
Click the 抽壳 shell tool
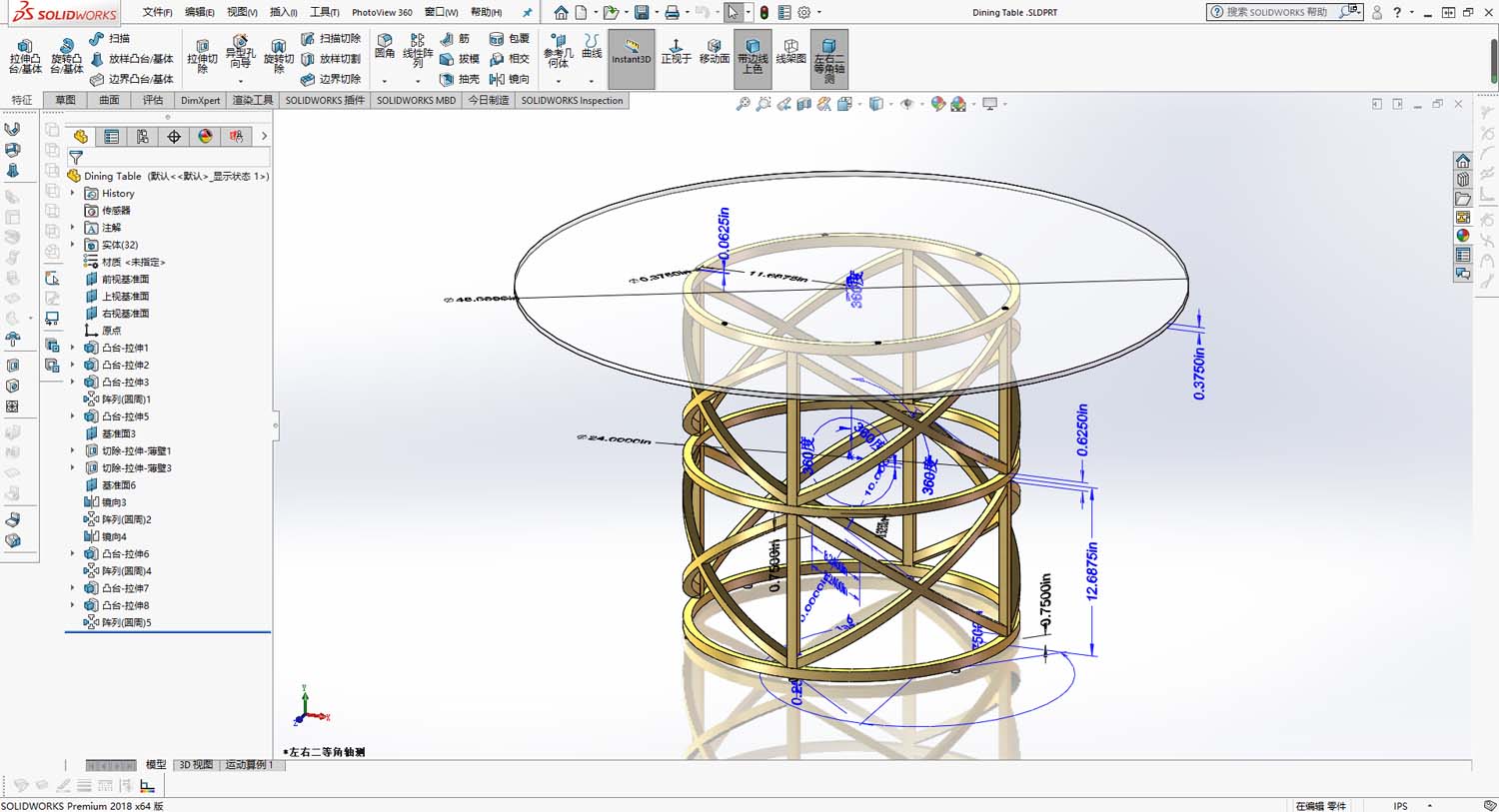[459, 79]
